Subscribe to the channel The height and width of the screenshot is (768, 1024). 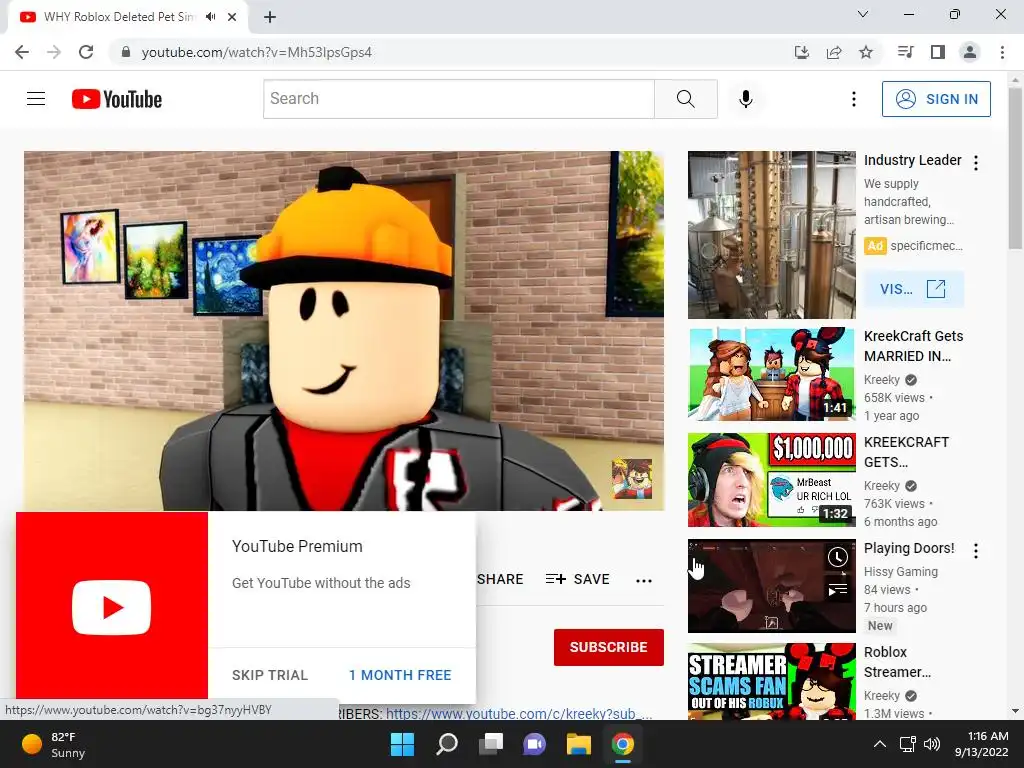[x=609, y=647]
